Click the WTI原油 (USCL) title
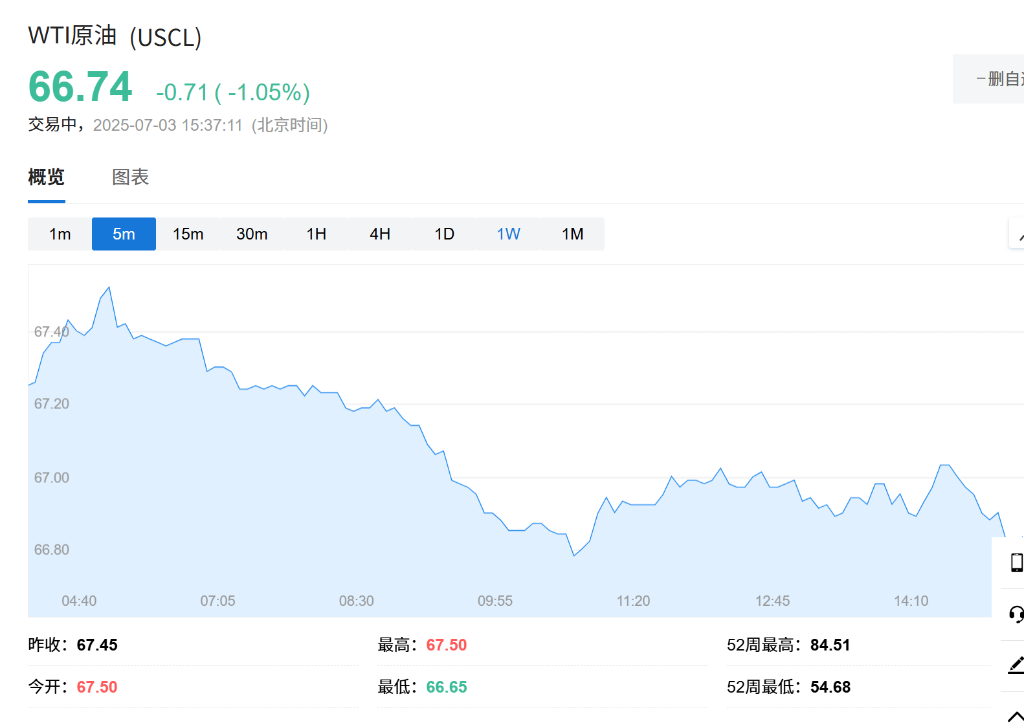1024x726 pixels. point(115,37)
